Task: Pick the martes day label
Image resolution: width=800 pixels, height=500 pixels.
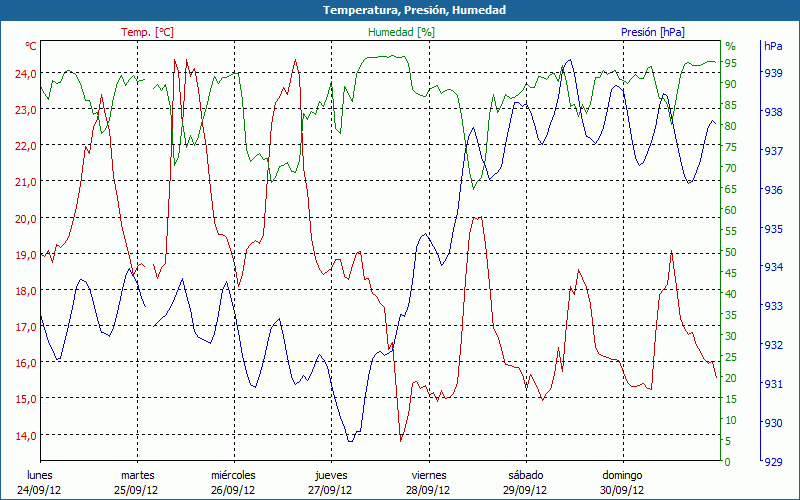Action: pos(137,475)
